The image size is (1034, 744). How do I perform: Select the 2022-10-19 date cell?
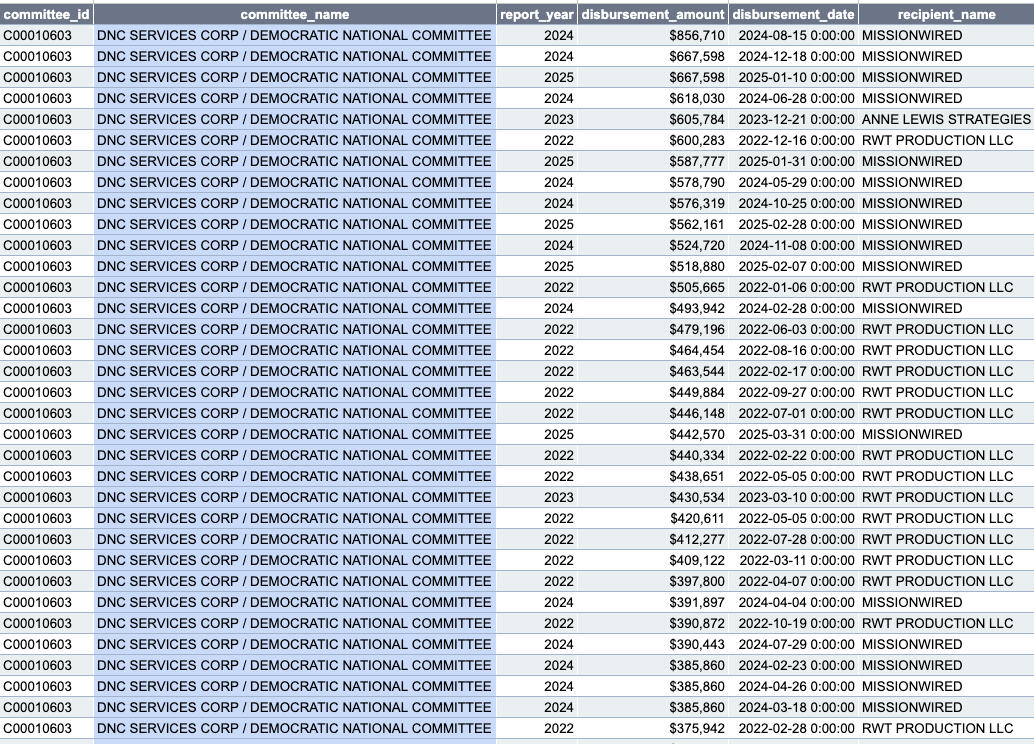coord(796,623)
